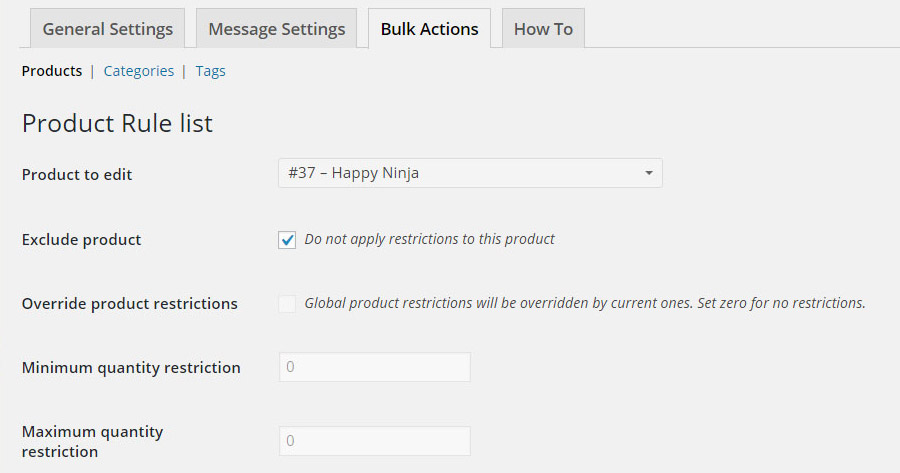
Task: Open the General Settings tab
Action: (107, 29)
